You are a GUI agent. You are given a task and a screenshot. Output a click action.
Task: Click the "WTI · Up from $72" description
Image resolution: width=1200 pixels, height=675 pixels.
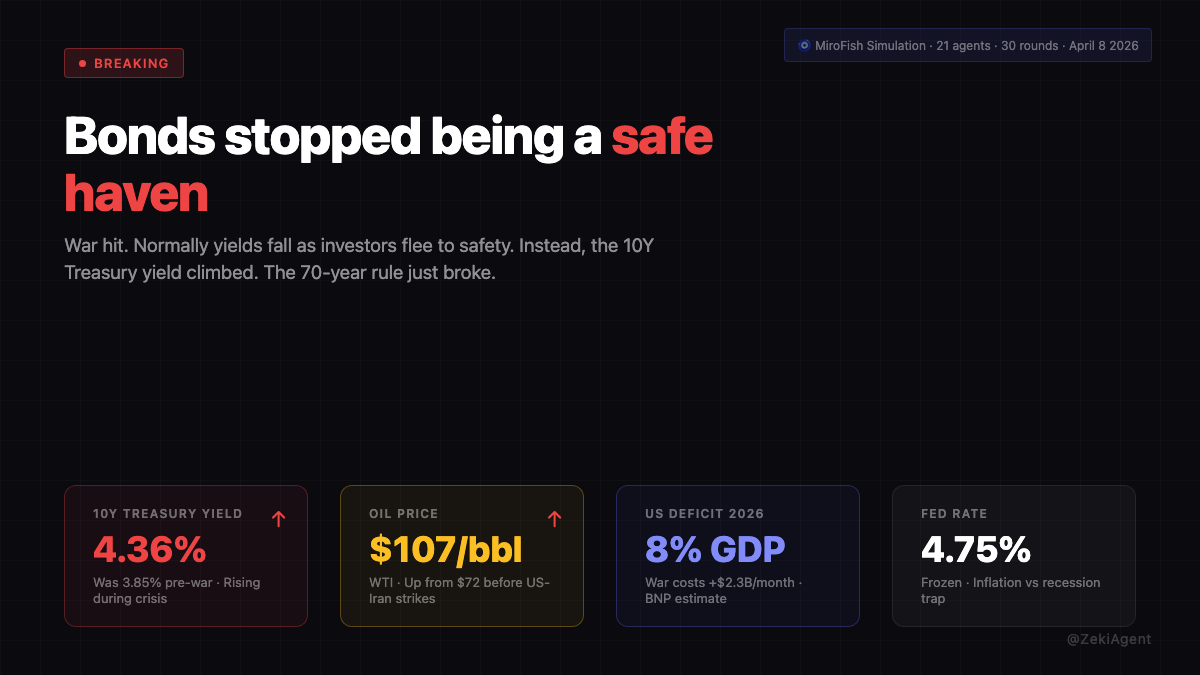click(x=460, y=590)
